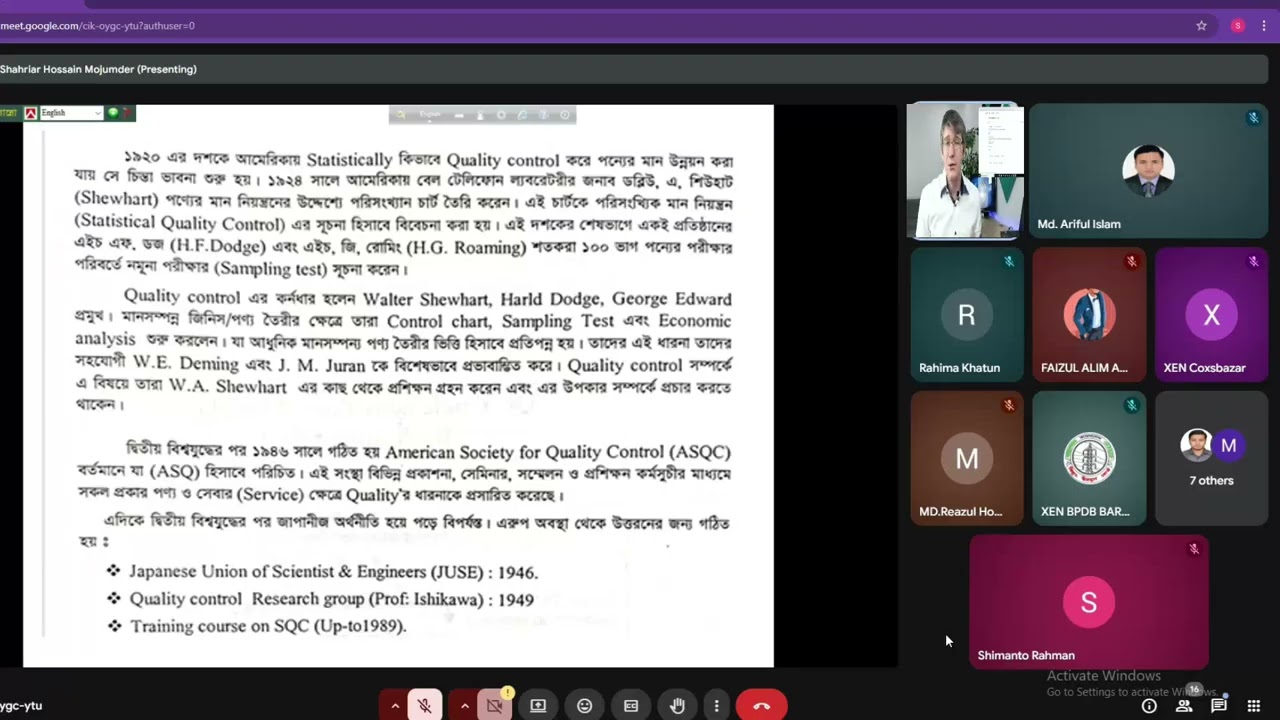Click the Present now screen-share button
The width and height of the screenshot is (1280, 720).
click(538, 706)
